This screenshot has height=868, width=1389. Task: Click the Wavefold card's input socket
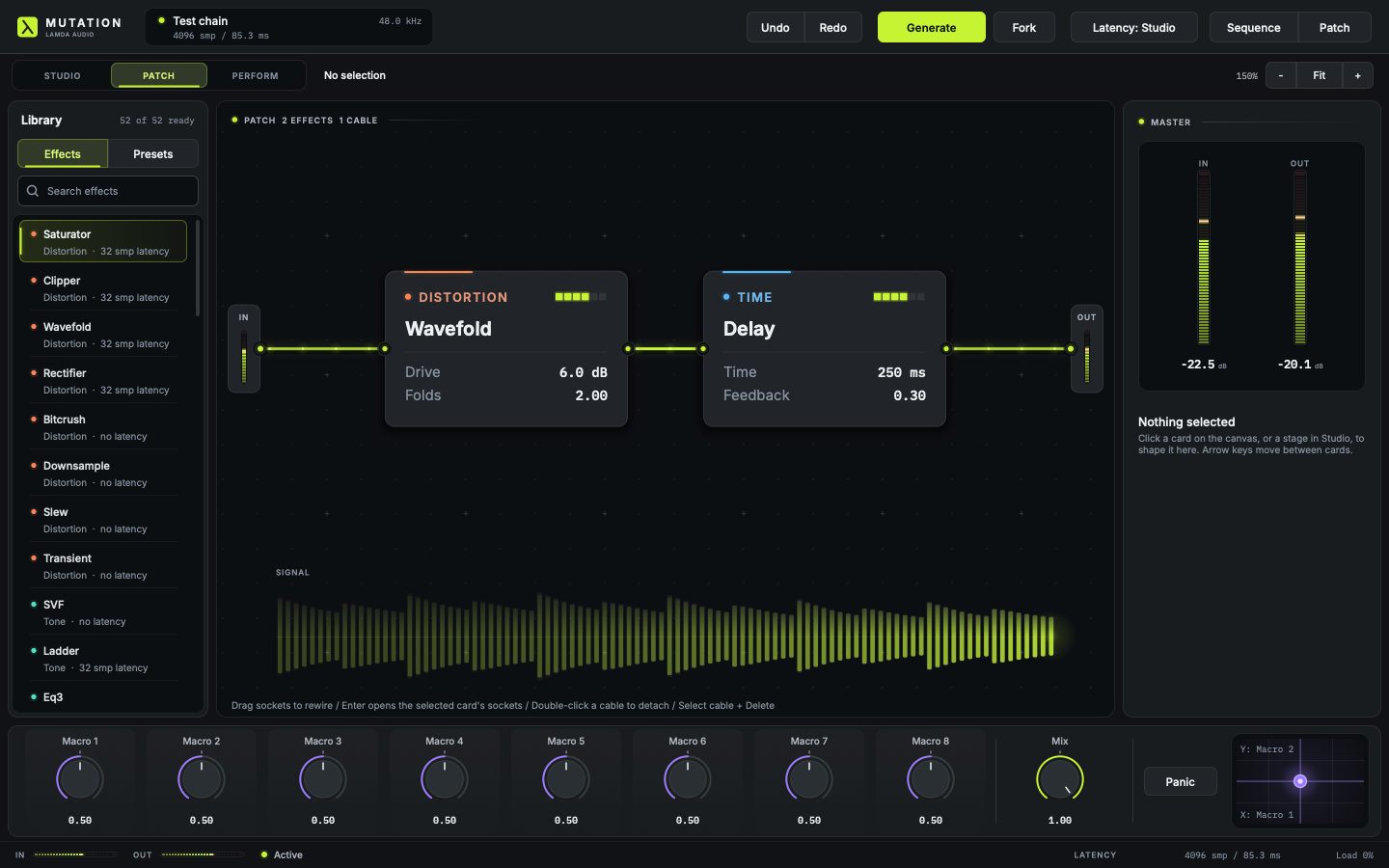(385, 349)
